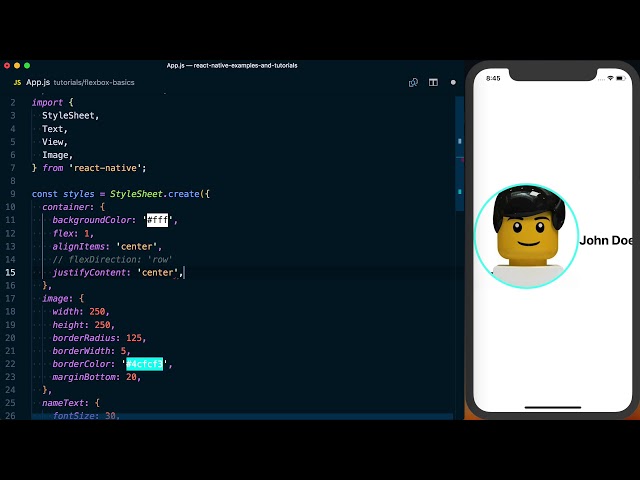Click the yellow minimize window button
Viewport: 640px width, 480px height.
coord(17,65)
